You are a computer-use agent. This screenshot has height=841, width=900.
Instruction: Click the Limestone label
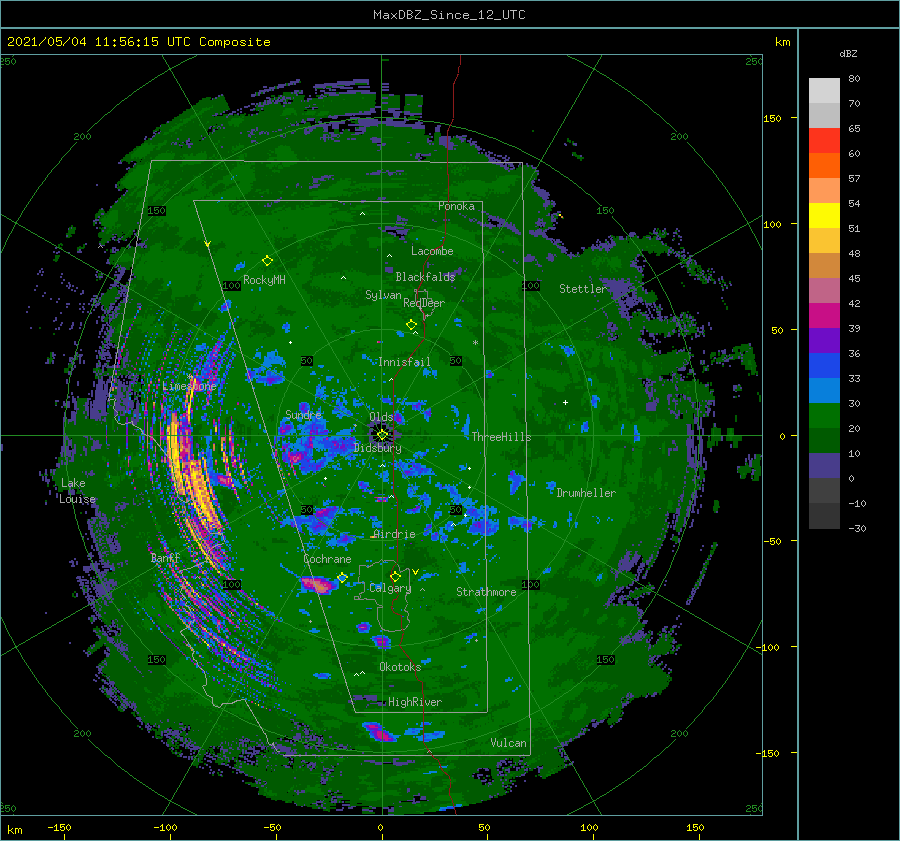coord(189,386)
